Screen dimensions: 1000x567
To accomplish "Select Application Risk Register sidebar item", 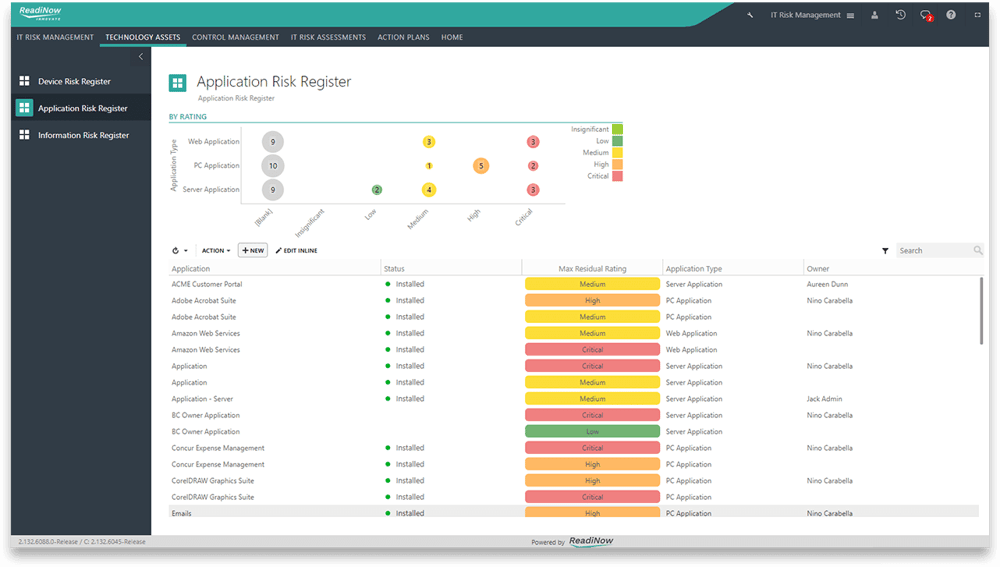I will click(x=82, y=108).
